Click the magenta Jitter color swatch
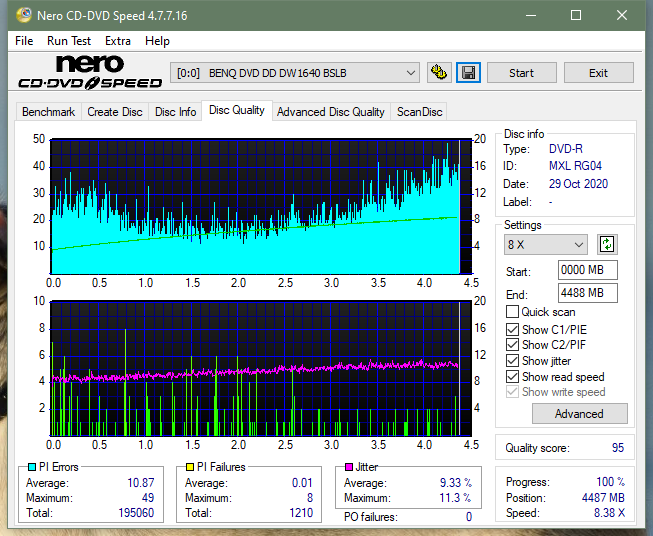The width and height of the screenshot is (653, 536). (x=349, y=467)
